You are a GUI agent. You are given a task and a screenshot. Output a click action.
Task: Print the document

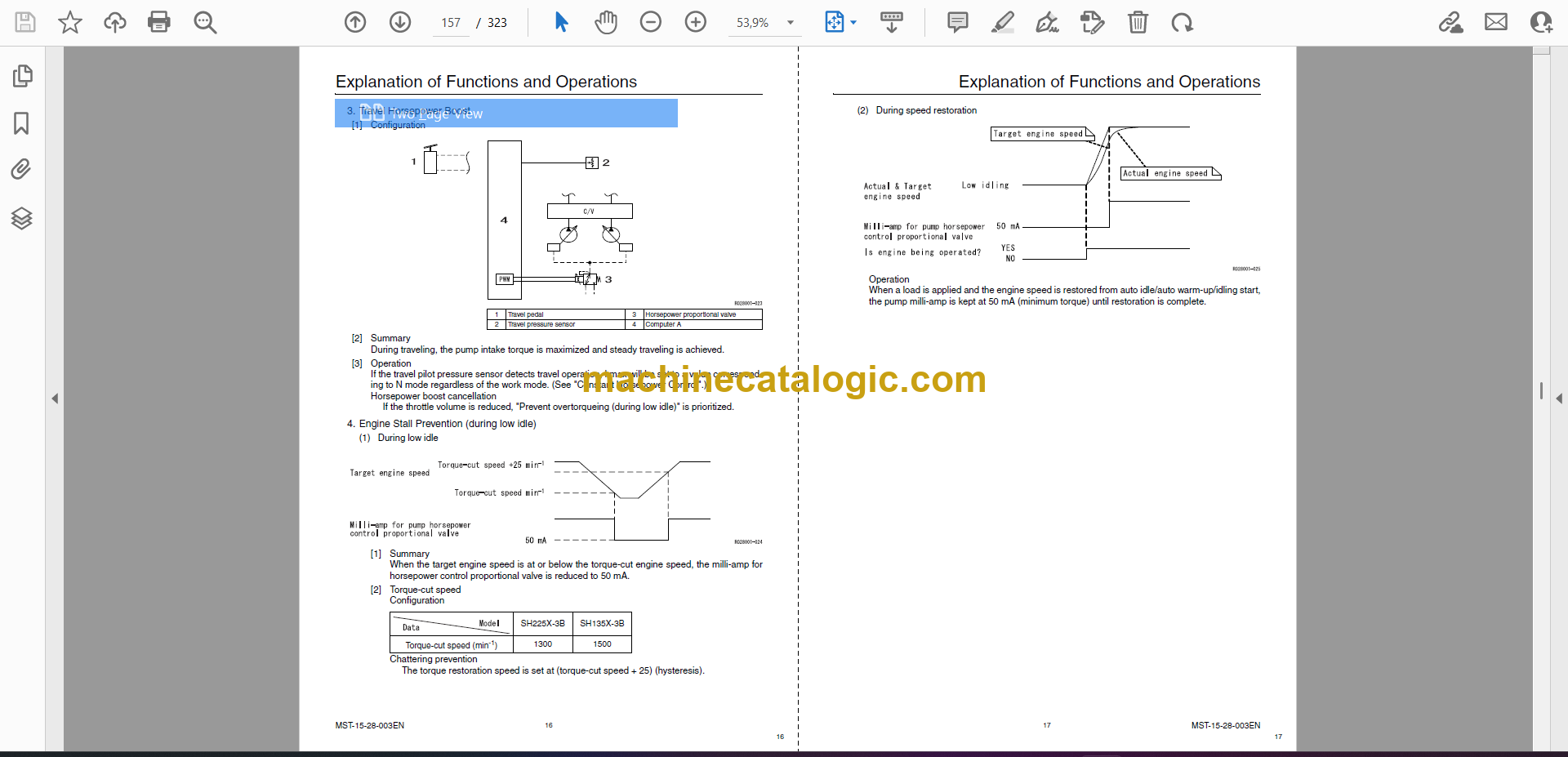point(159,22)
